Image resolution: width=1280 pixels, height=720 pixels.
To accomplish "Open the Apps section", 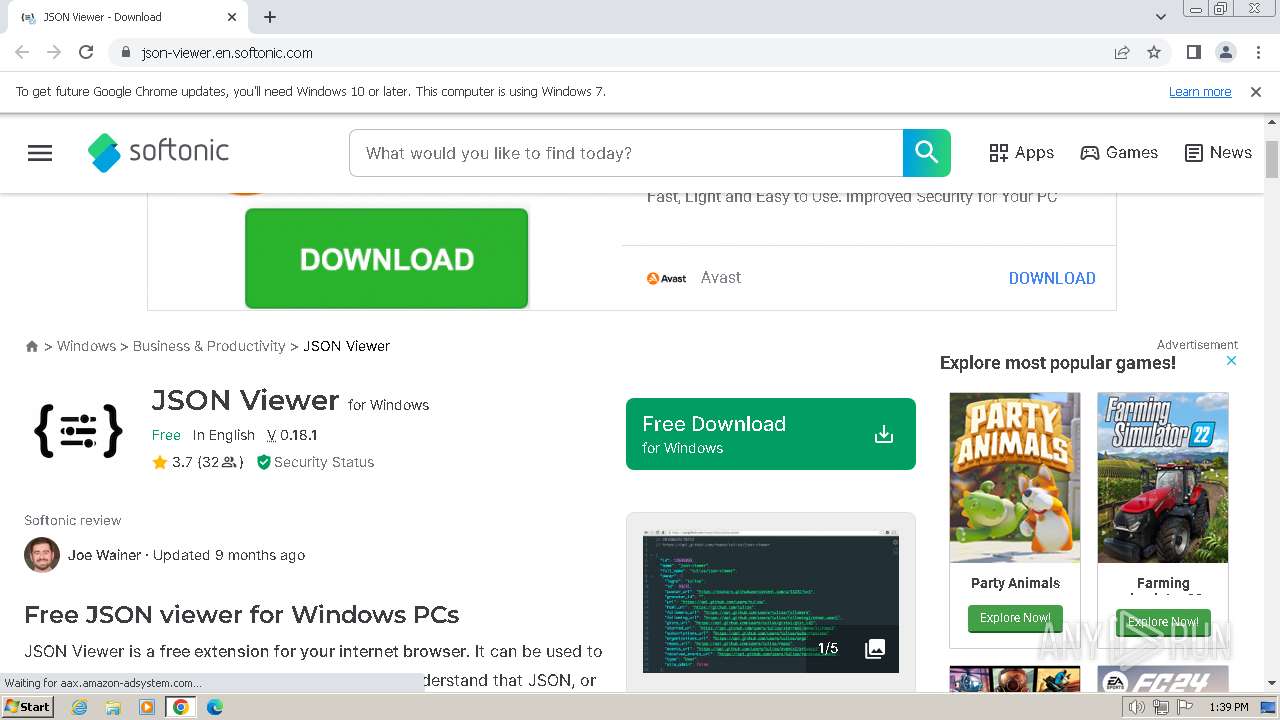I will pos(1021,153).
